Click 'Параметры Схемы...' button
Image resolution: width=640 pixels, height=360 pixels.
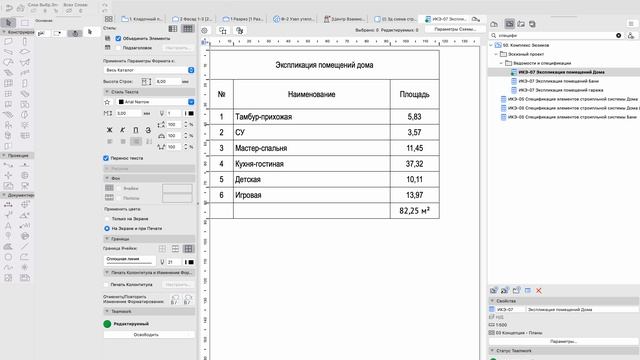point(455,29)
